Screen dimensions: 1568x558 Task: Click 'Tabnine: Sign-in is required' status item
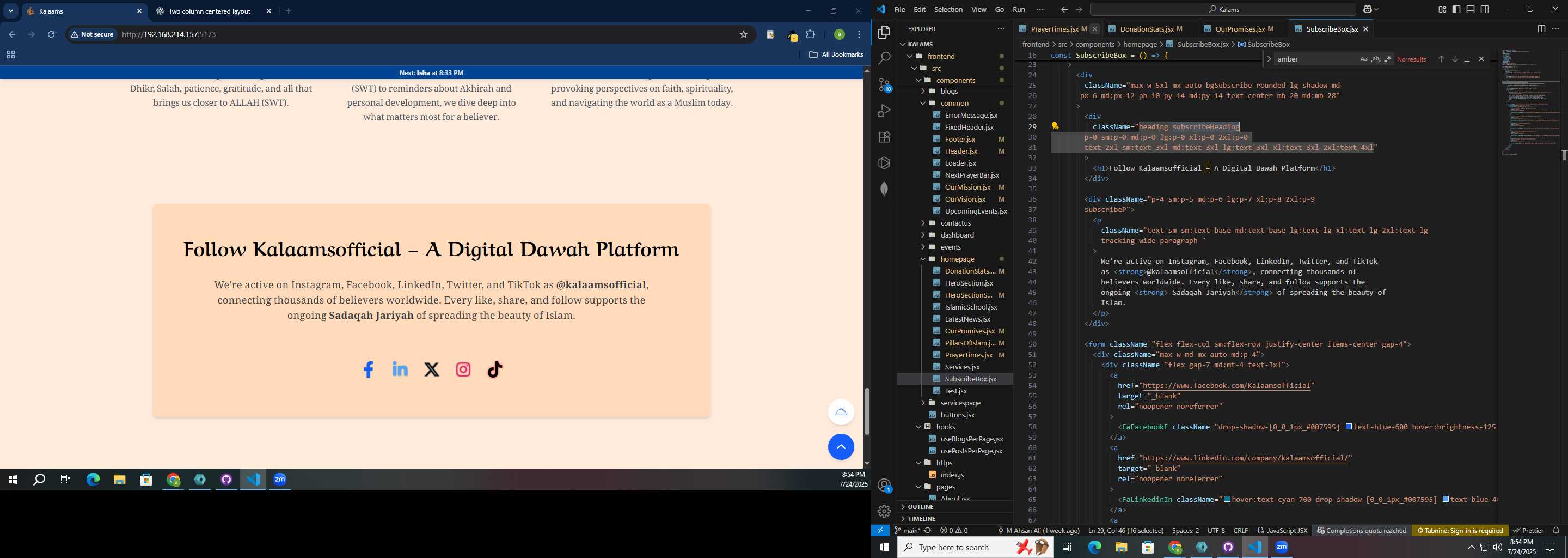click(1460, 531)
